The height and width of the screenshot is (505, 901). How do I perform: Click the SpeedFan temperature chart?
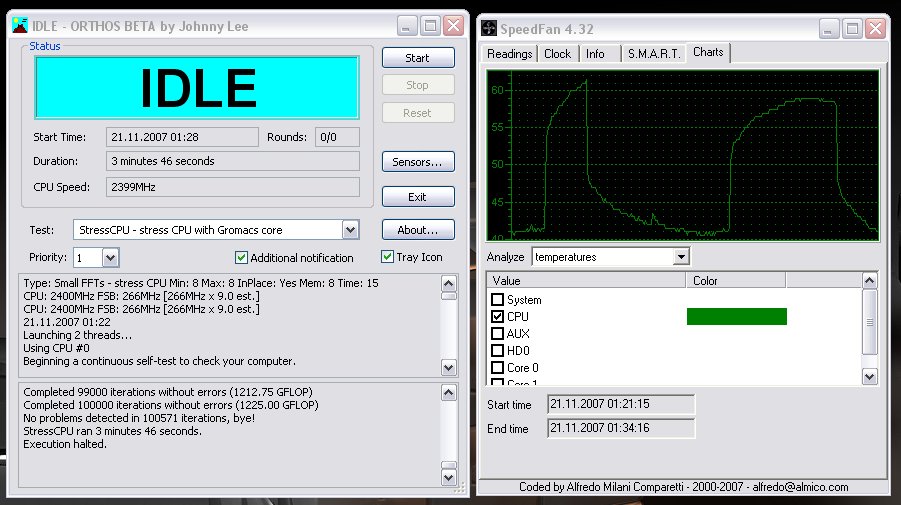[683, 155]
